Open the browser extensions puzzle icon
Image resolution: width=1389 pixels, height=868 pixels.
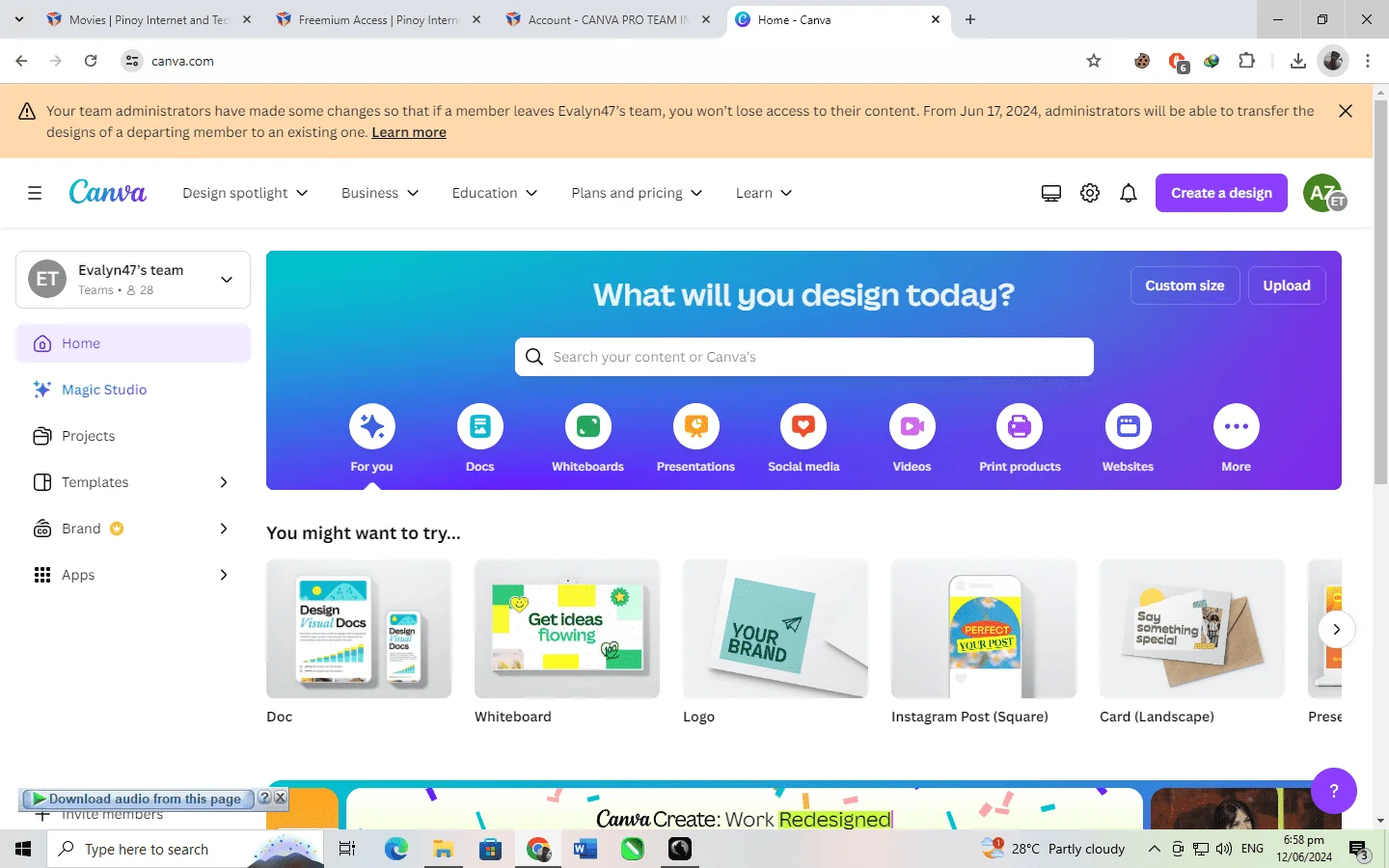point(1247,61)
